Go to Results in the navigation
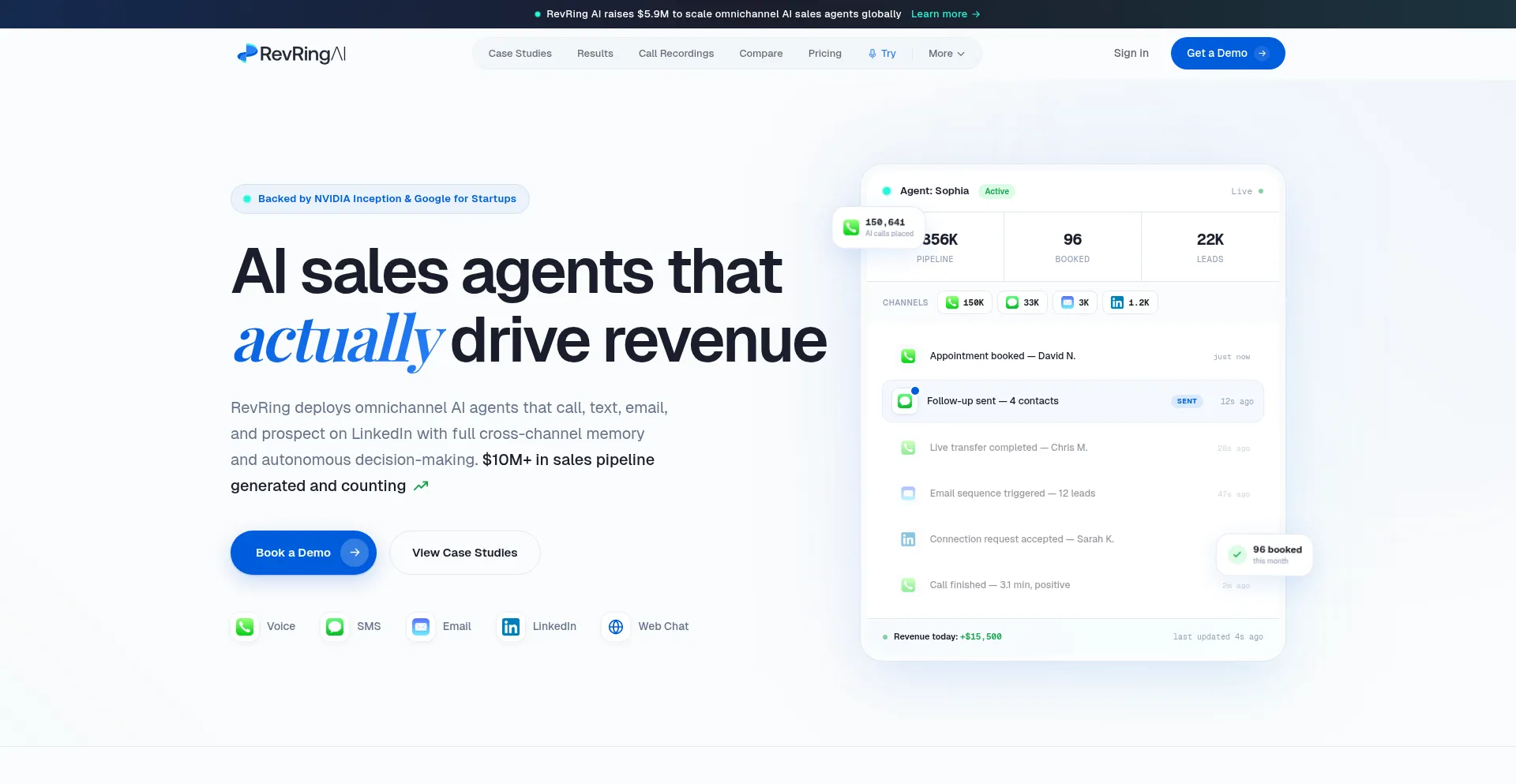1516x784 pixels. click(595, 54)
